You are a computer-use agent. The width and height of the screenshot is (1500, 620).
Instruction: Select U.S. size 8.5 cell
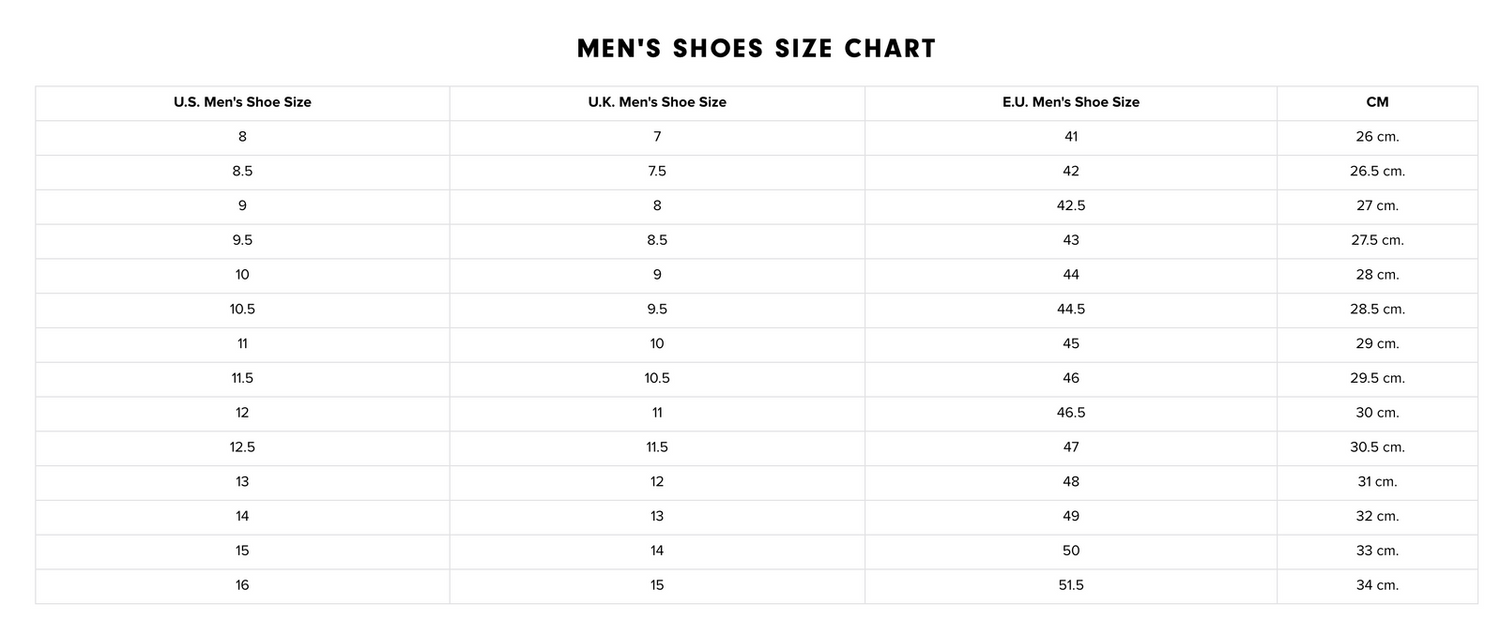click(x=242, y=171)
